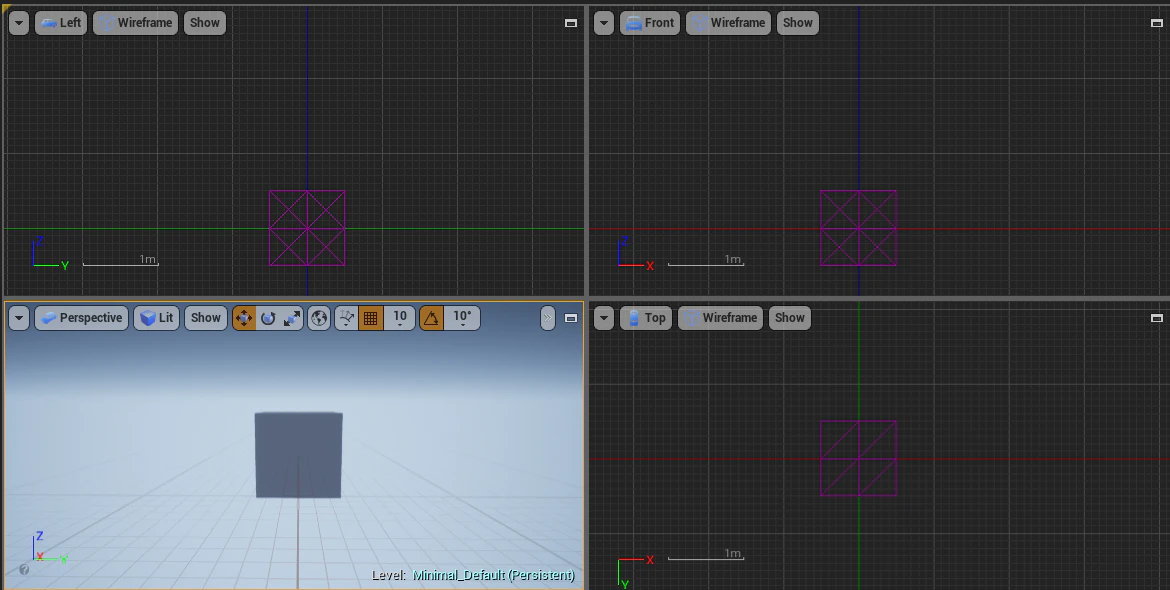Open Show menu in Front viewport

798,23
